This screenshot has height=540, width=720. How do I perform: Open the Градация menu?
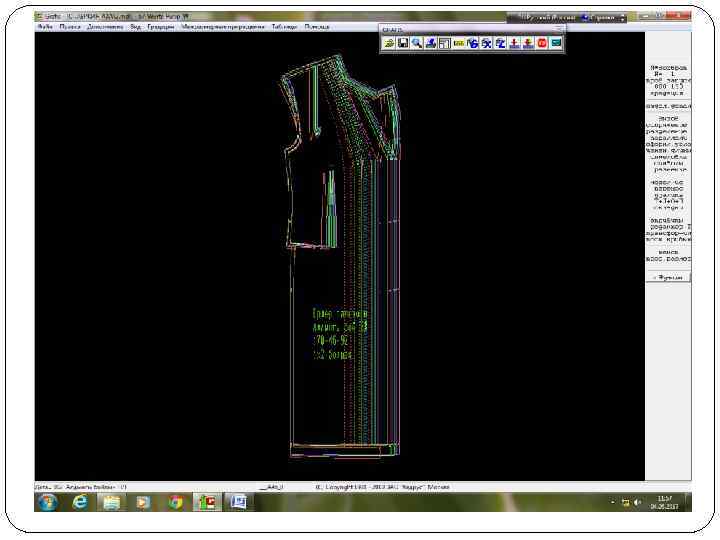tap(161, 27)
